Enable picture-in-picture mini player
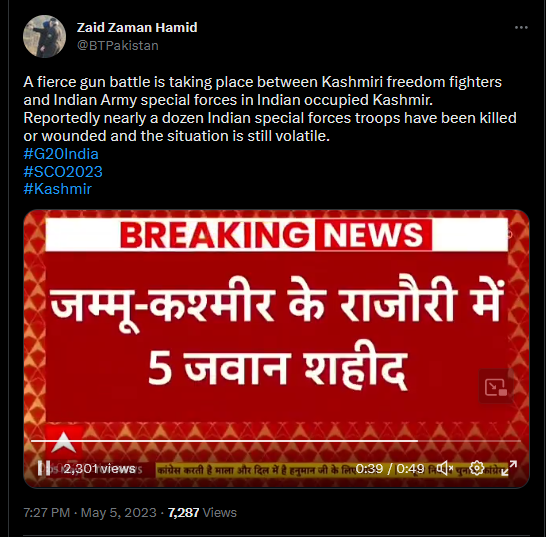546x537 pixels. click(x=496, y=386)
